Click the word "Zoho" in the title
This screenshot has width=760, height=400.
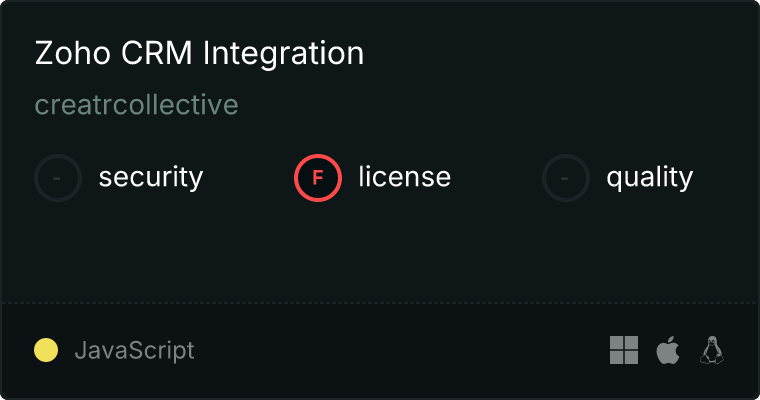click(69, 54)
